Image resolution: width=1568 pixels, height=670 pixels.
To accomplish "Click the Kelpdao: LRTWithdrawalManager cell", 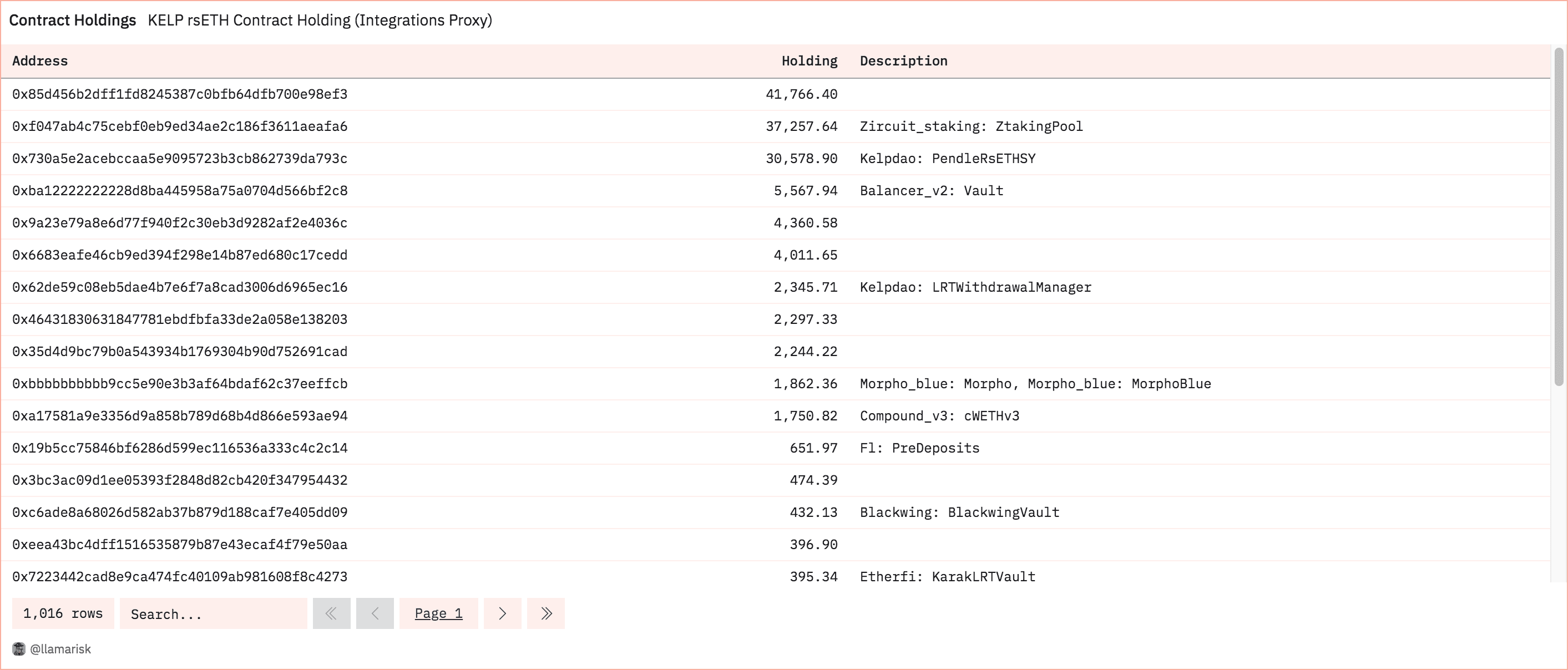I will click(975, 287).
